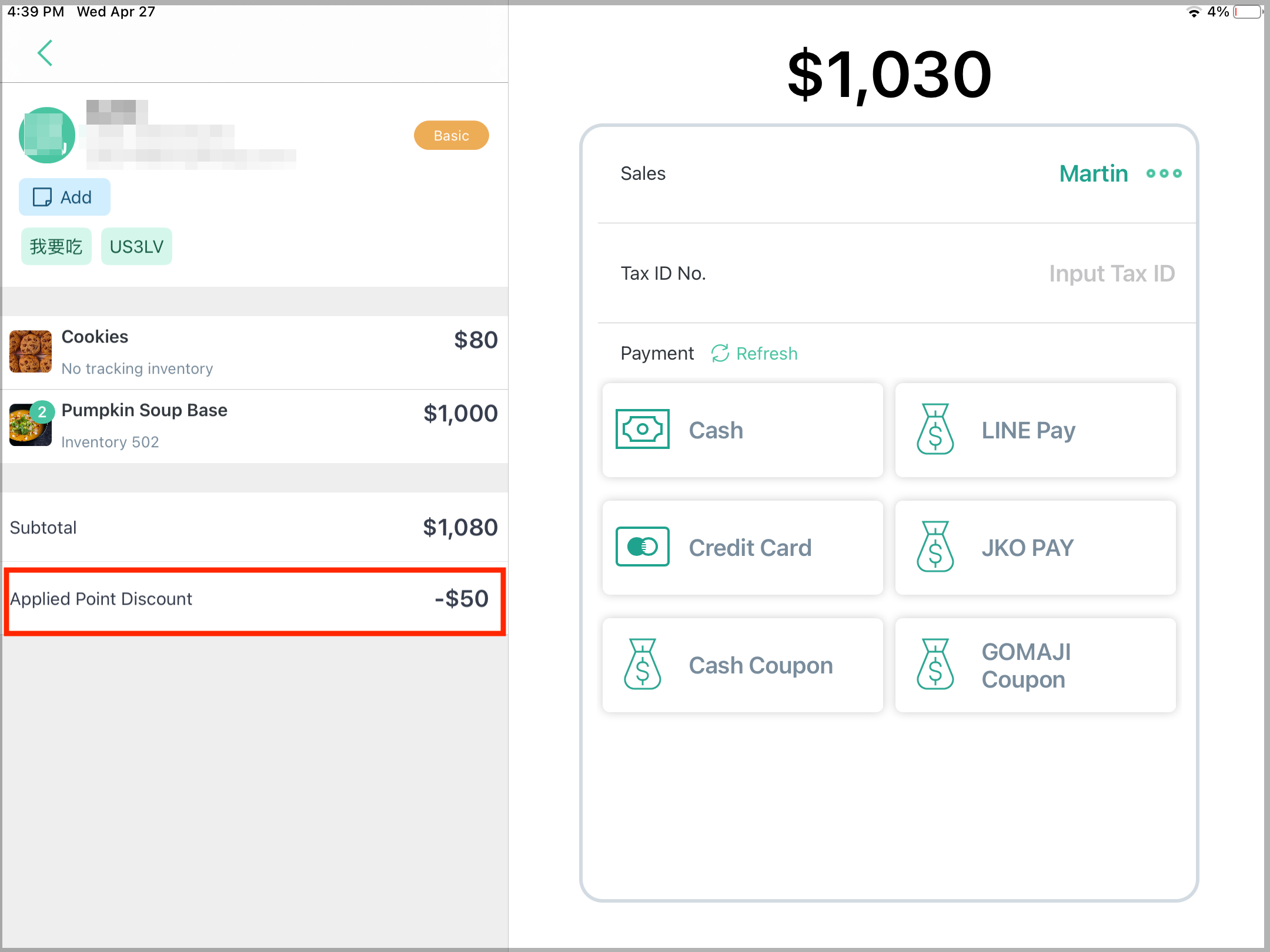Viewport: 1270px width, 952px height.
Task: Open the three-dot options next to Martin
Action: pyautogui.click(x=1164, y=173)
